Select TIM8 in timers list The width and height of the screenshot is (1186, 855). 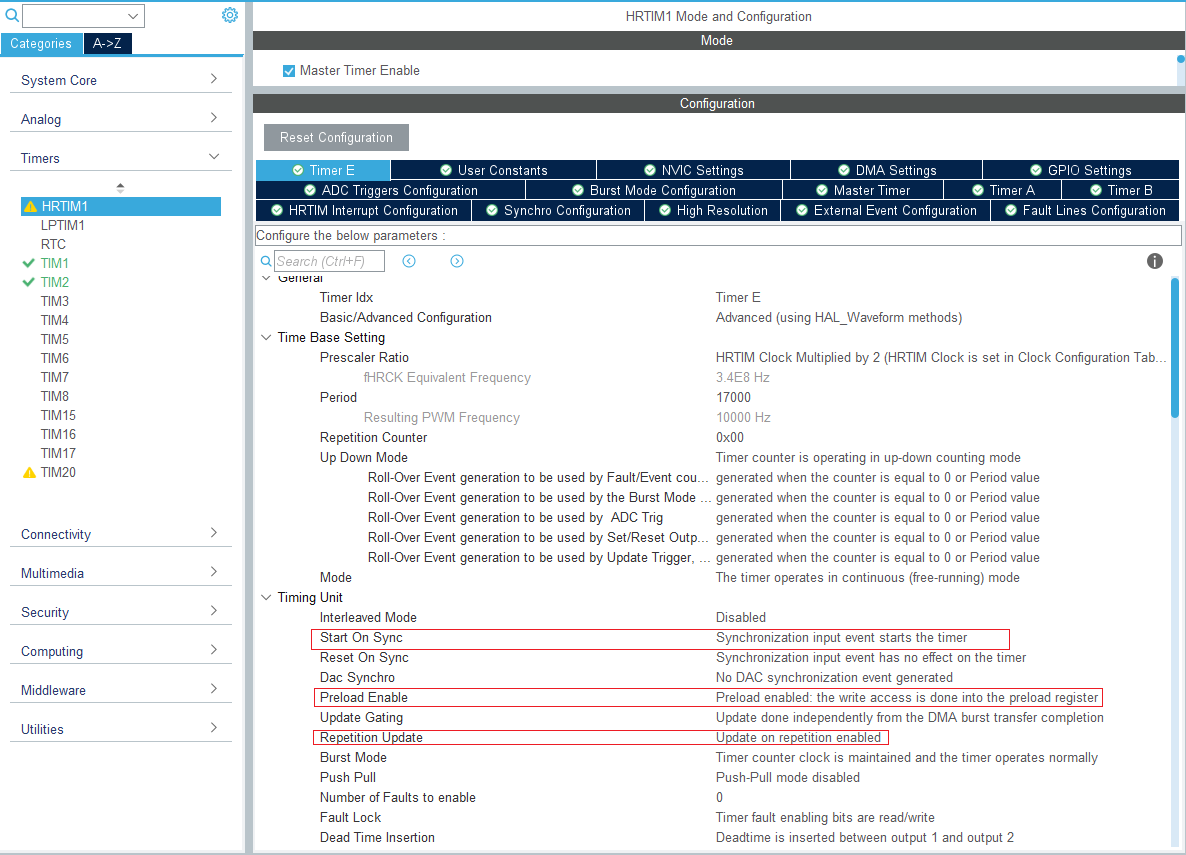point(54,396)
